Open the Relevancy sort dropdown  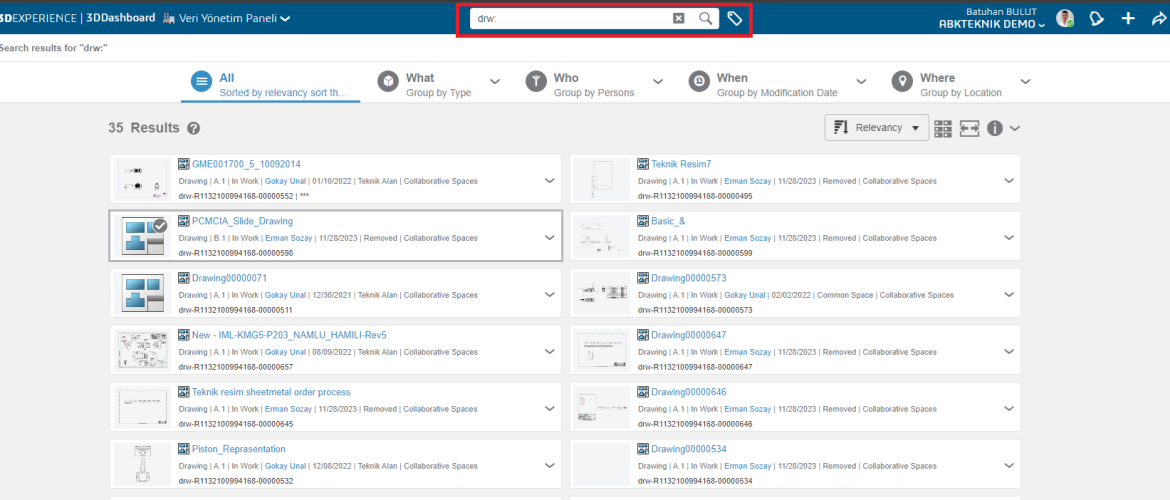pyautogui.click(x=877, y=128)
